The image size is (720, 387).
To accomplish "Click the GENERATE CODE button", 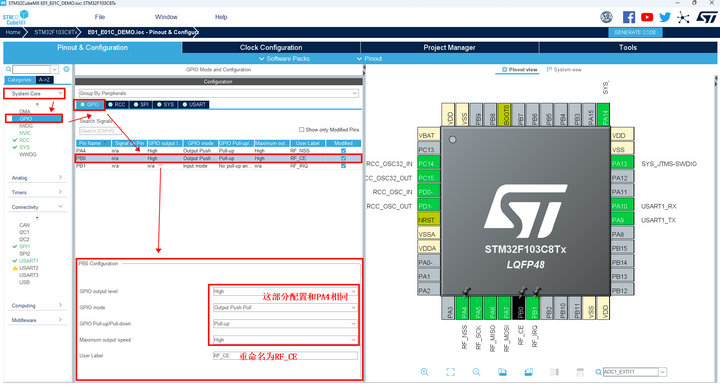I will pos(635,32).
